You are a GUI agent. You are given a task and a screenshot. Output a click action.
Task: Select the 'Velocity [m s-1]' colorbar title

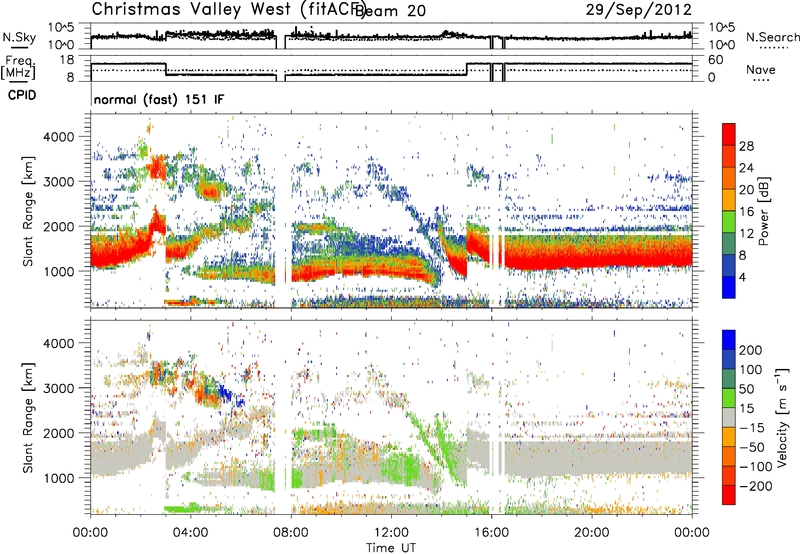point(782,417)
